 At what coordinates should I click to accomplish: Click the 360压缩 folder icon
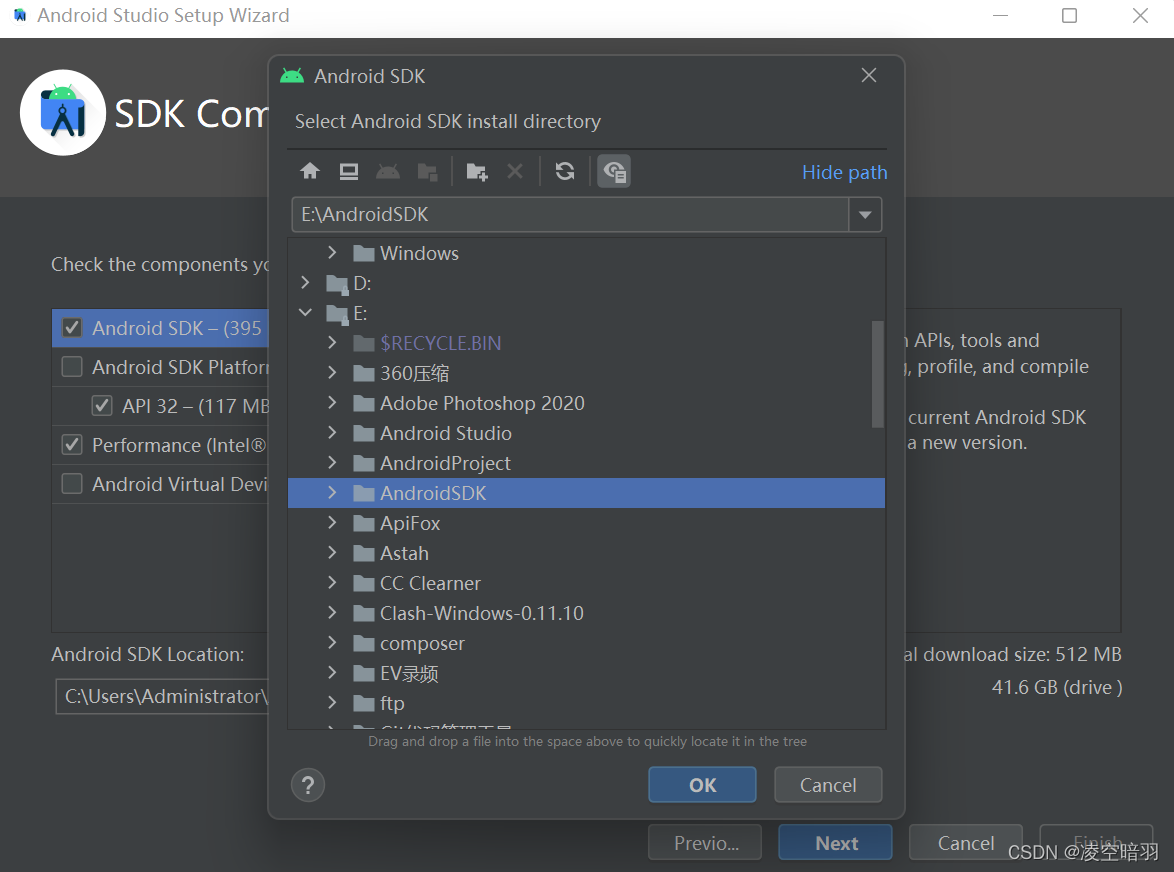pos(364,374)
